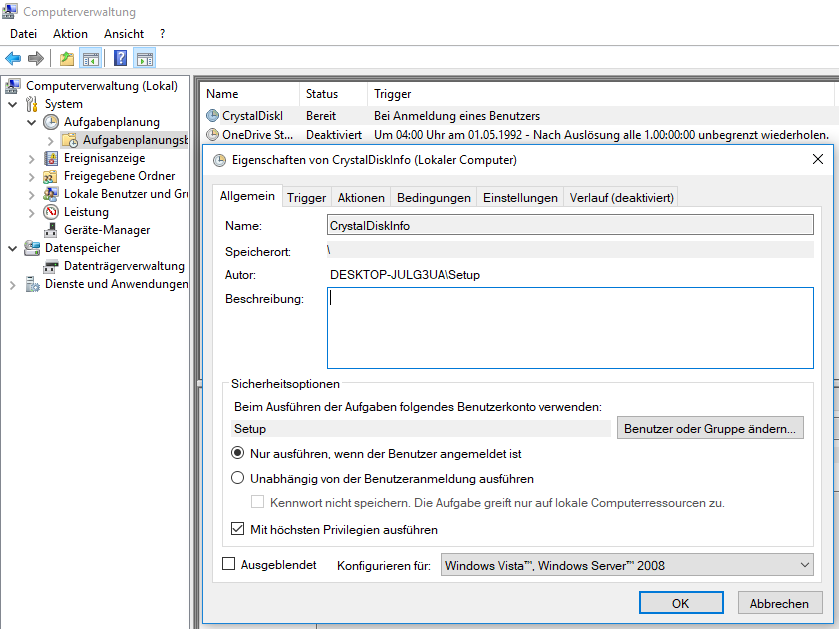Image resolution: width=839 pixels, height=629 pixels.
Task: Click 'Benutzer oder Gruppe ändern...' button
Action: tap(710, 428)
